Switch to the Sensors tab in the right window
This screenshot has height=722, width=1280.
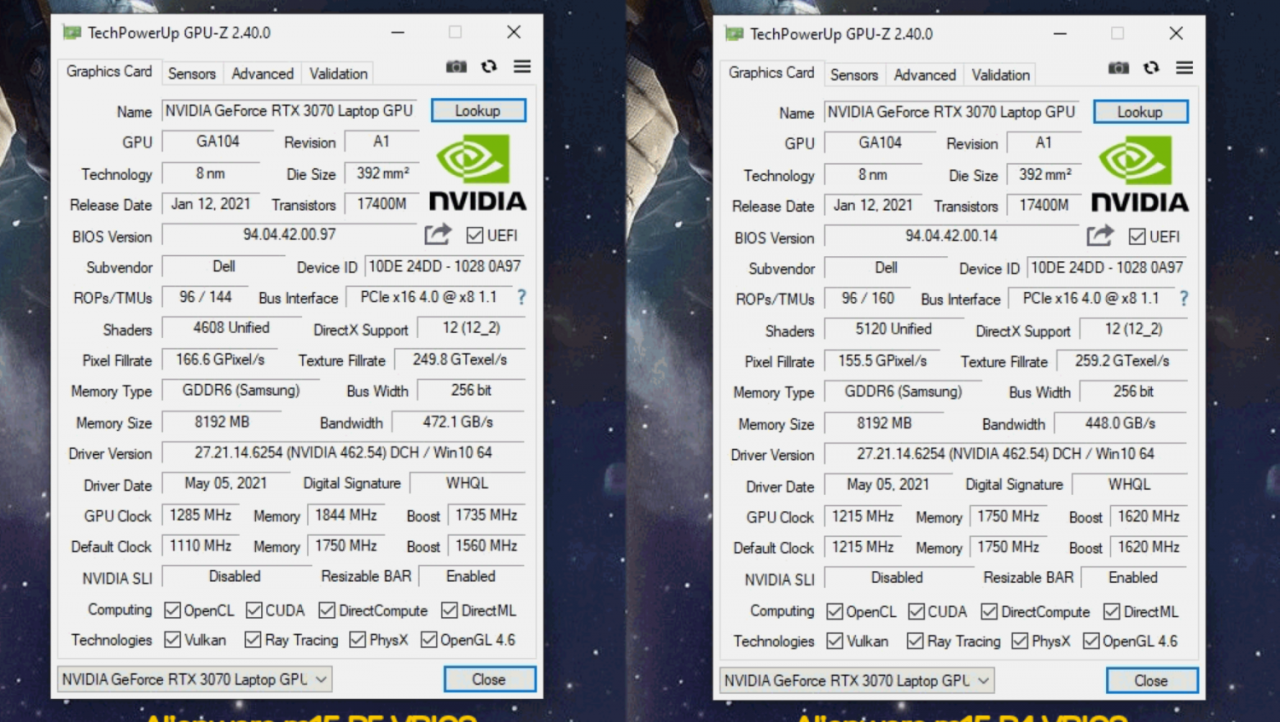tap(853, 75)
